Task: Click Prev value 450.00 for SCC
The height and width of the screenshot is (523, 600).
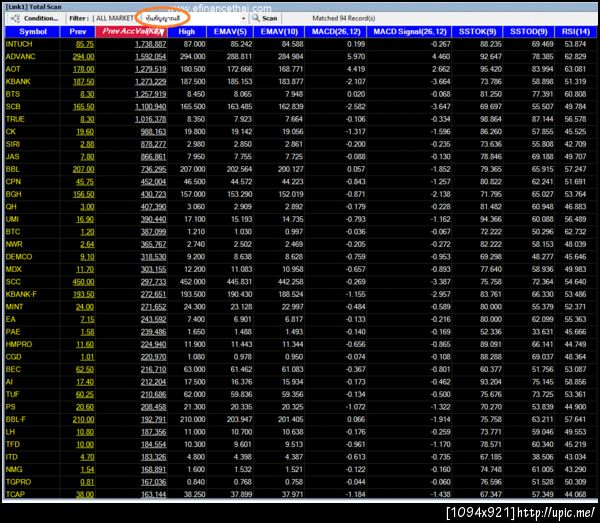Action: coord(83,282)
